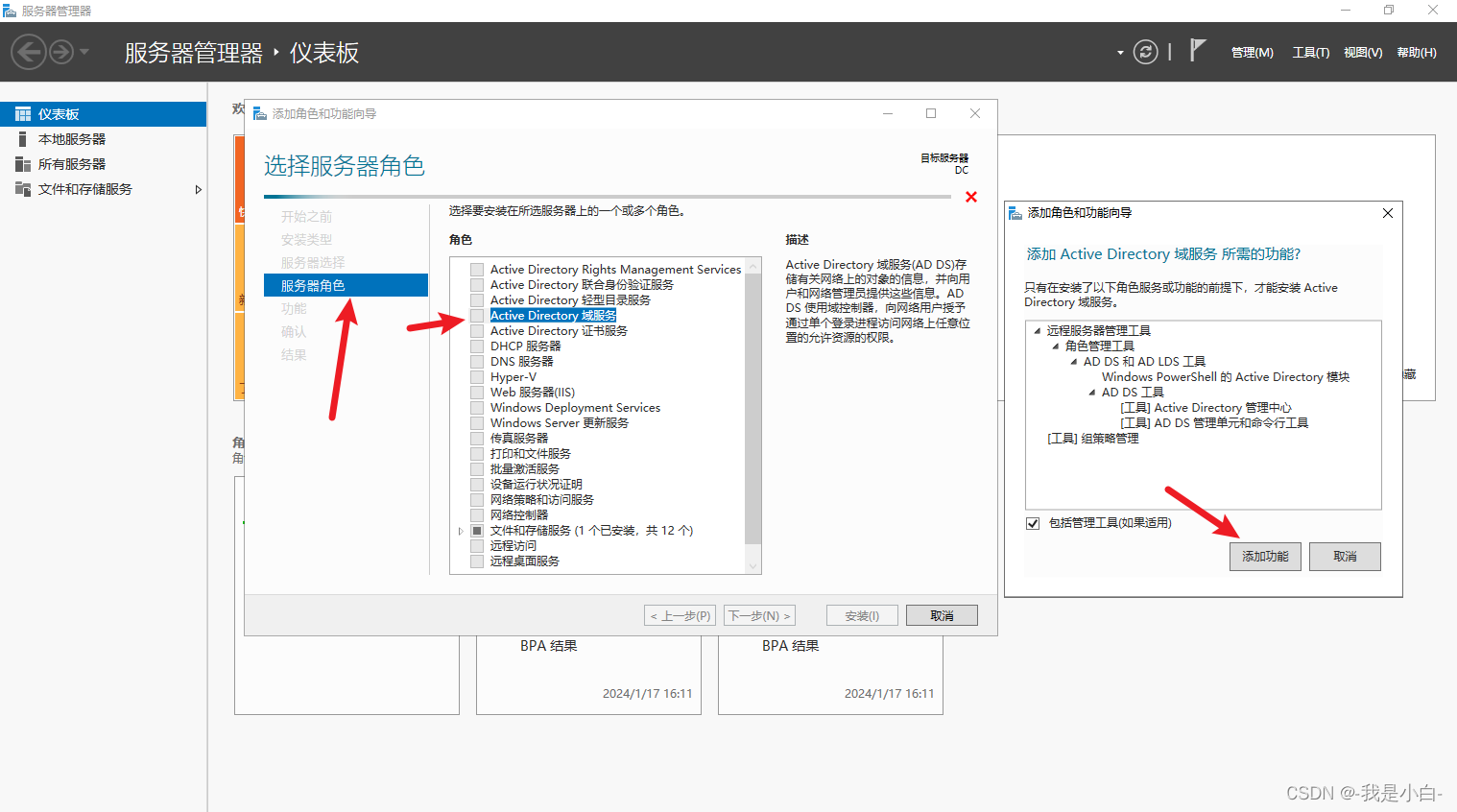Viewport: 1457px width, 812px height.
Task: Click 所有服务器 in left navigation
Action: pyautogui.click(x=104, y=164)
